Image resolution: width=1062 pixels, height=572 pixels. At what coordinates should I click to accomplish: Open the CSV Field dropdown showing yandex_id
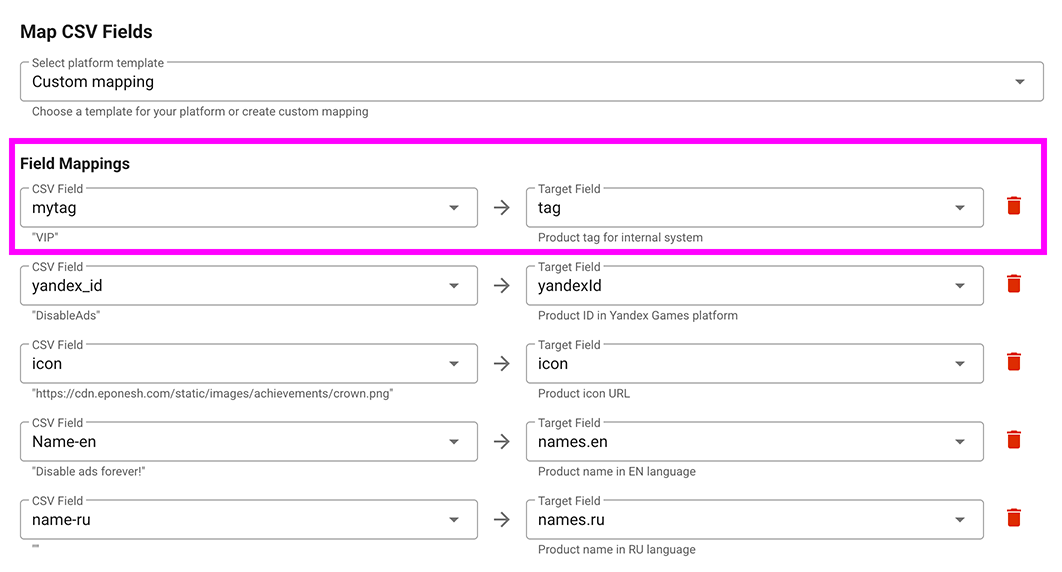click(248, 286)
